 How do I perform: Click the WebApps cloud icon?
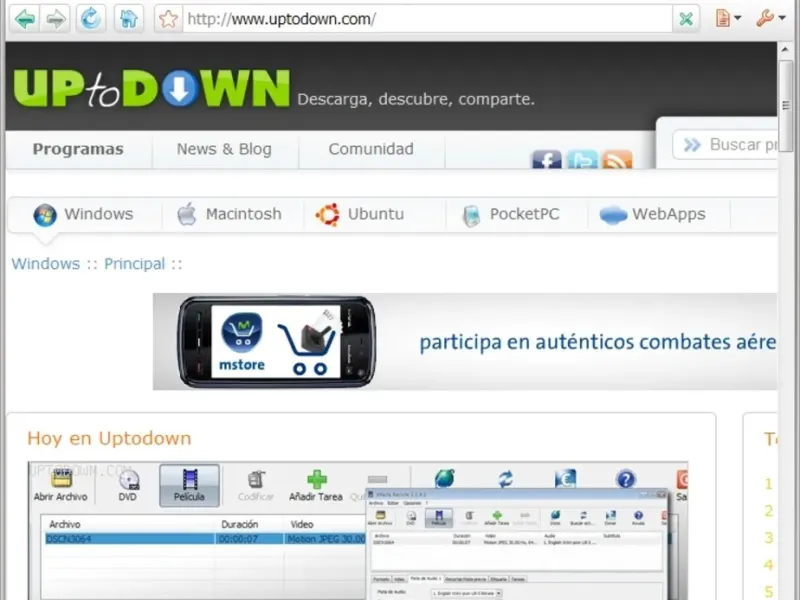click(x=613, y=215)
